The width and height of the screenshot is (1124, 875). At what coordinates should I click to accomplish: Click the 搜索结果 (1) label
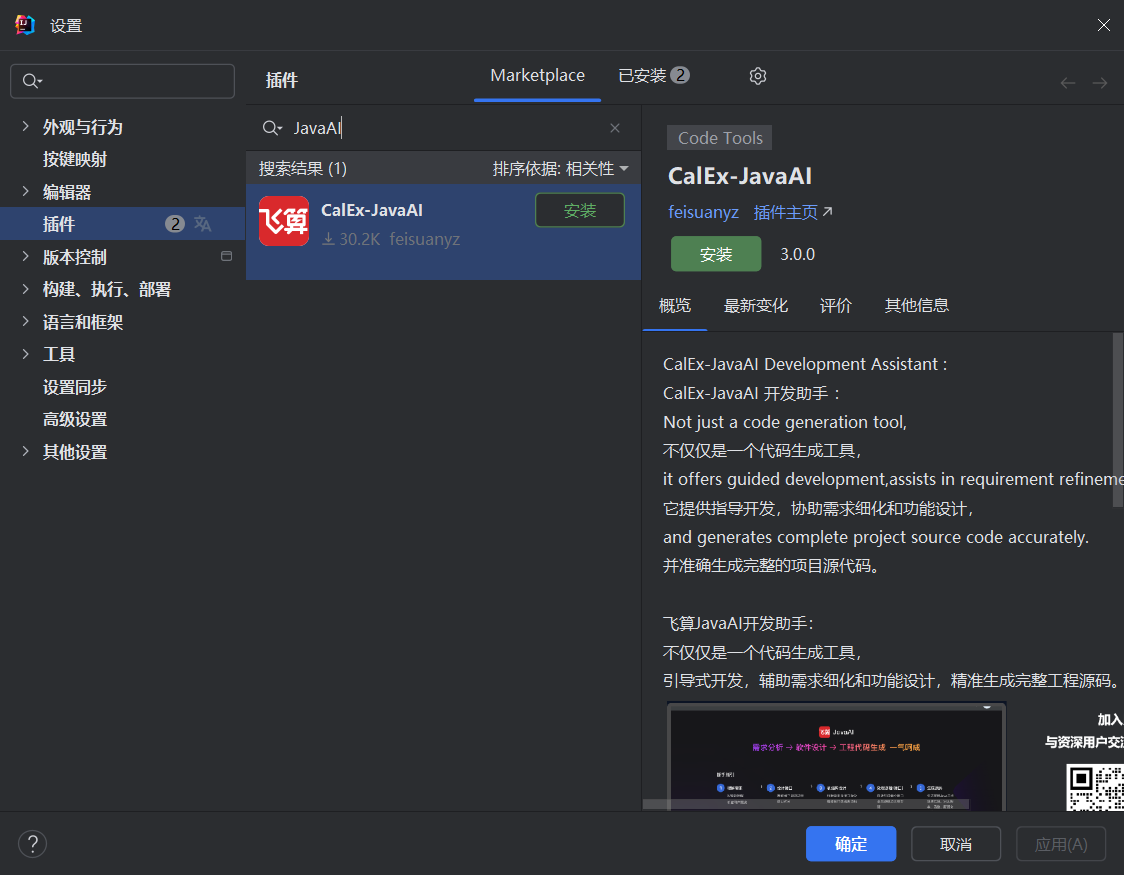pyautogui.click(x=303, y=168)
